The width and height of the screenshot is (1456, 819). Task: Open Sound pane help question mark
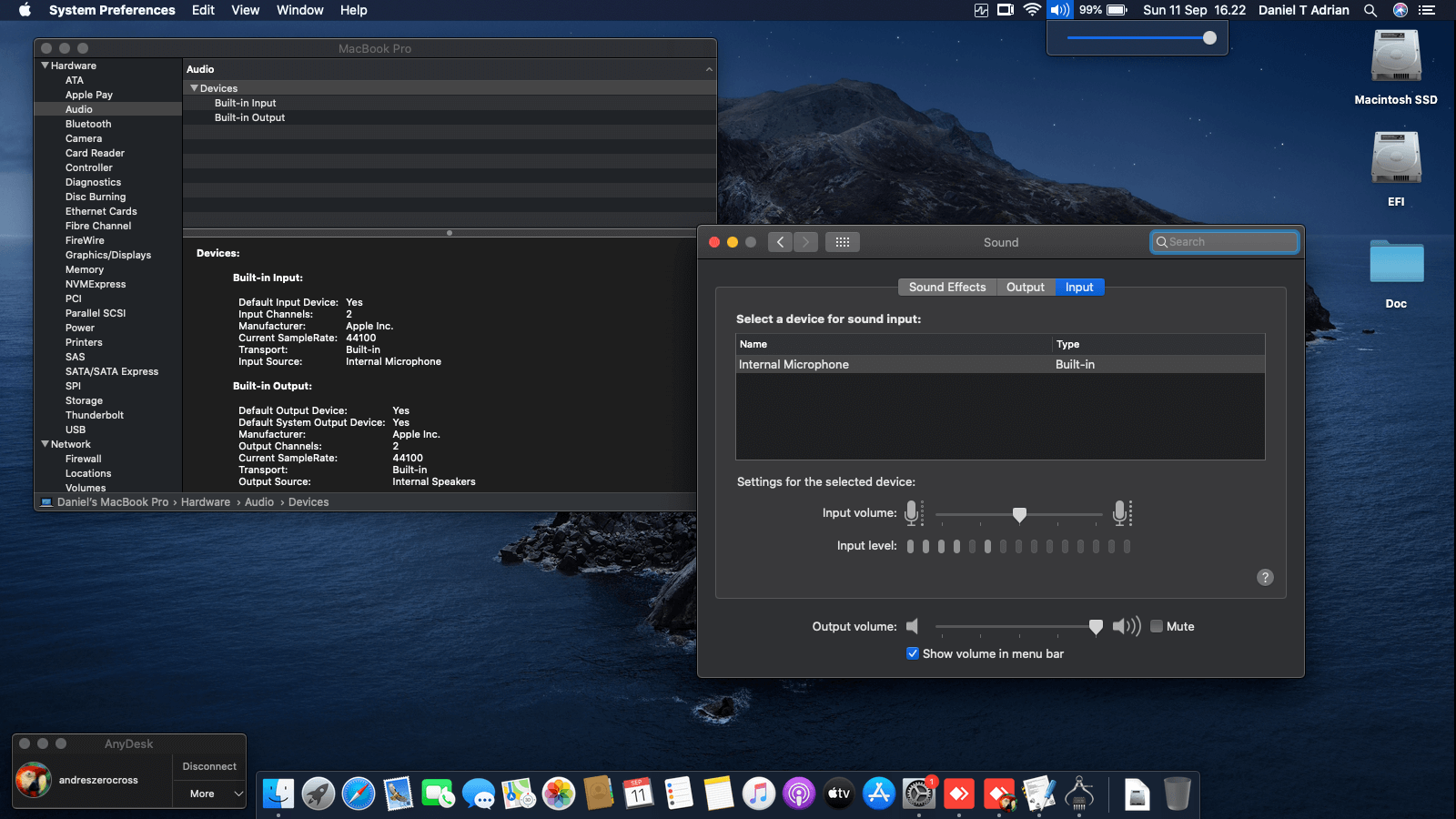[x=1265, y=577]
